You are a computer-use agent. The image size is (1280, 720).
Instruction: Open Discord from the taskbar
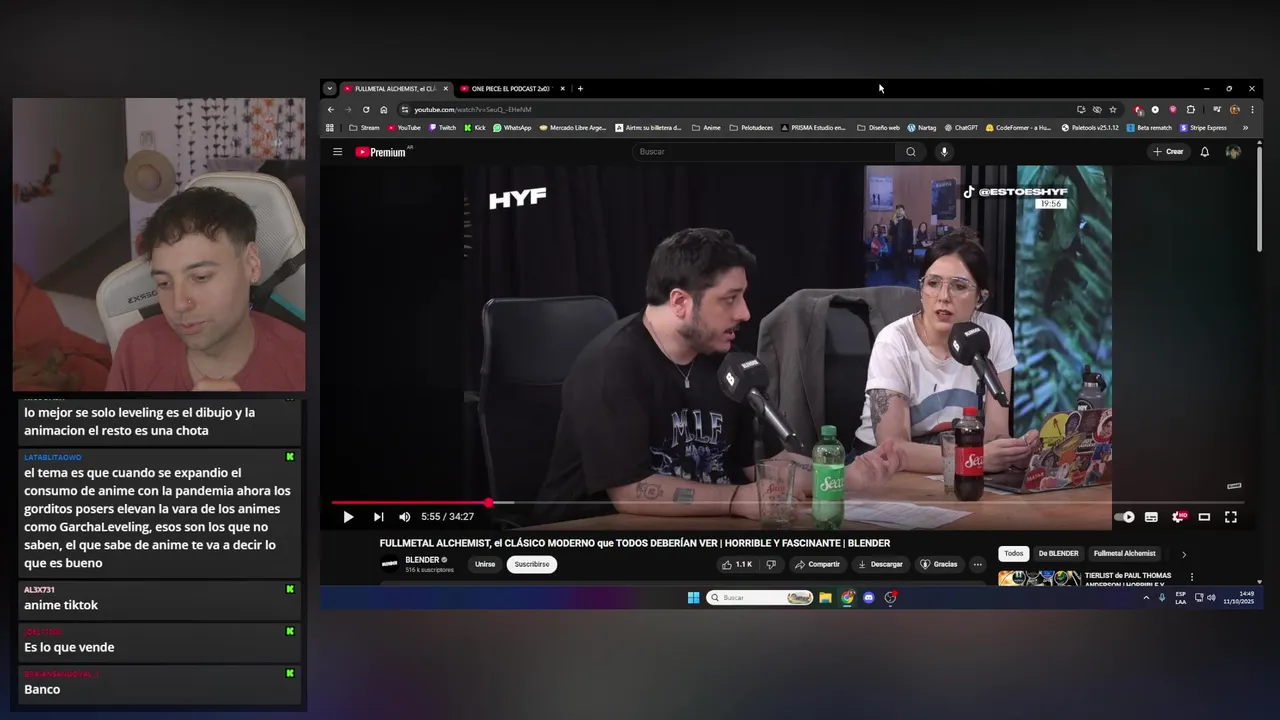(869, 598)
